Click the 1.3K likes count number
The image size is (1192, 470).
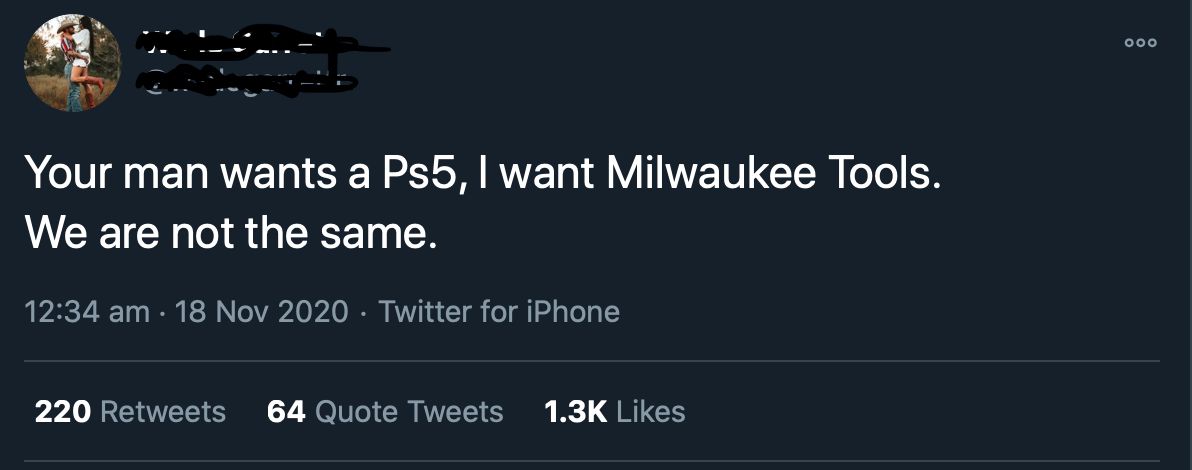[576, 411]
